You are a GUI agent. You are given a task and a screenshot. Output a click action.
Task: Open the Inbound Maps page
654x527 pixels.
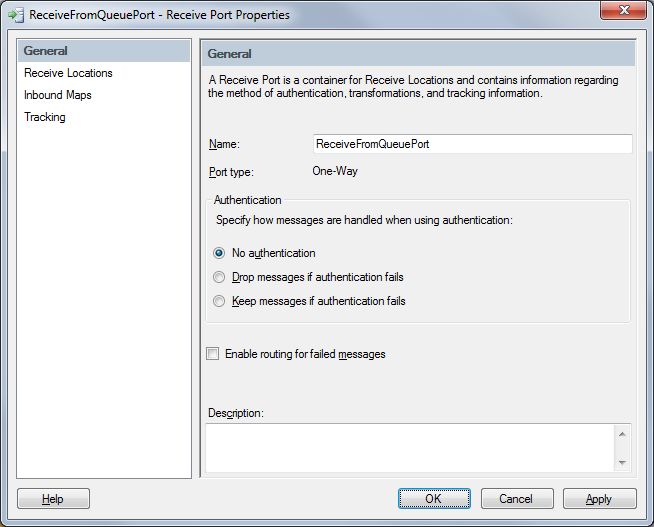pyautogui.click(x=58, y=95)
